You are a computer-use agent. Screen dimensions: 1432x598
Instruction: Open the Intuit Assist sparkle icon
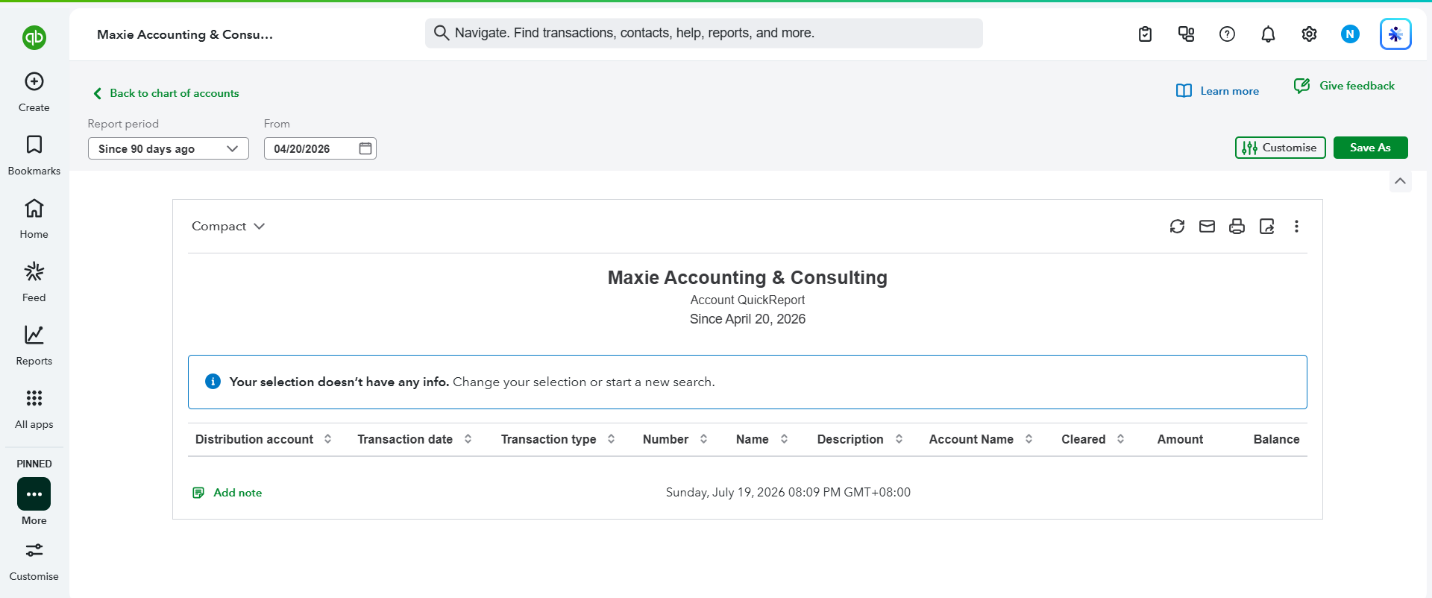(x=1395, y=34)
